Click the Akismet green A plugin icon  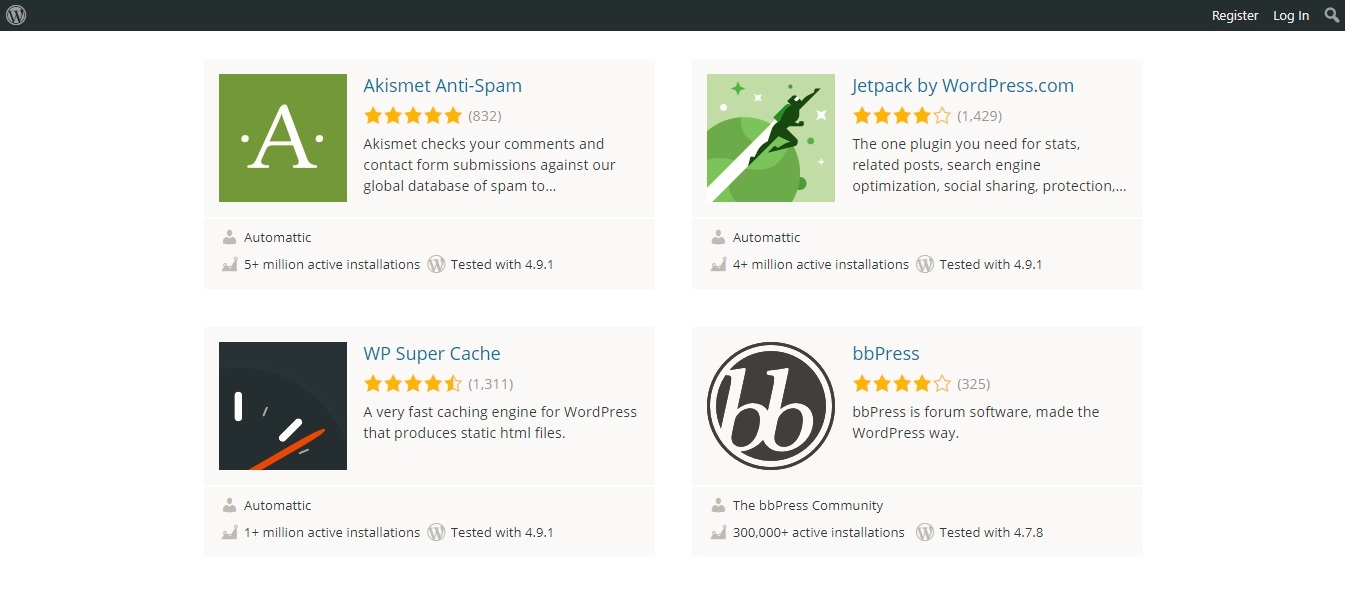pyautogui.click(x=283, y=138)
